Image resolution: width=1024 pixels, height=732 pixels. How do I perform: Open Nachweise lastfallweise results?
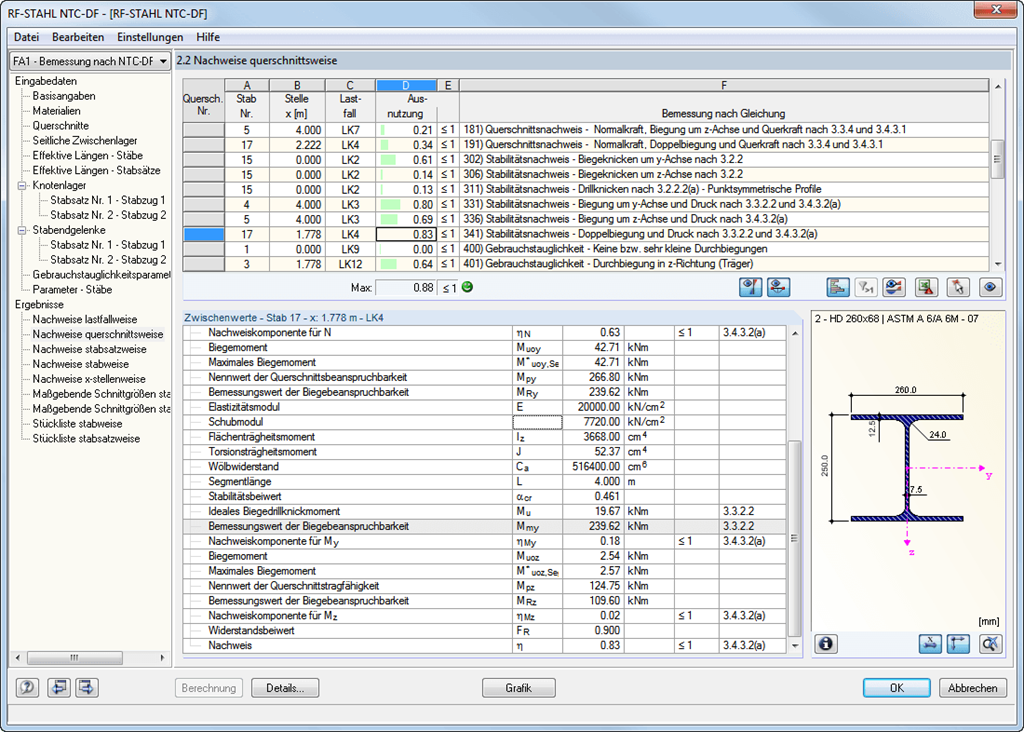[x=85, y=319]
